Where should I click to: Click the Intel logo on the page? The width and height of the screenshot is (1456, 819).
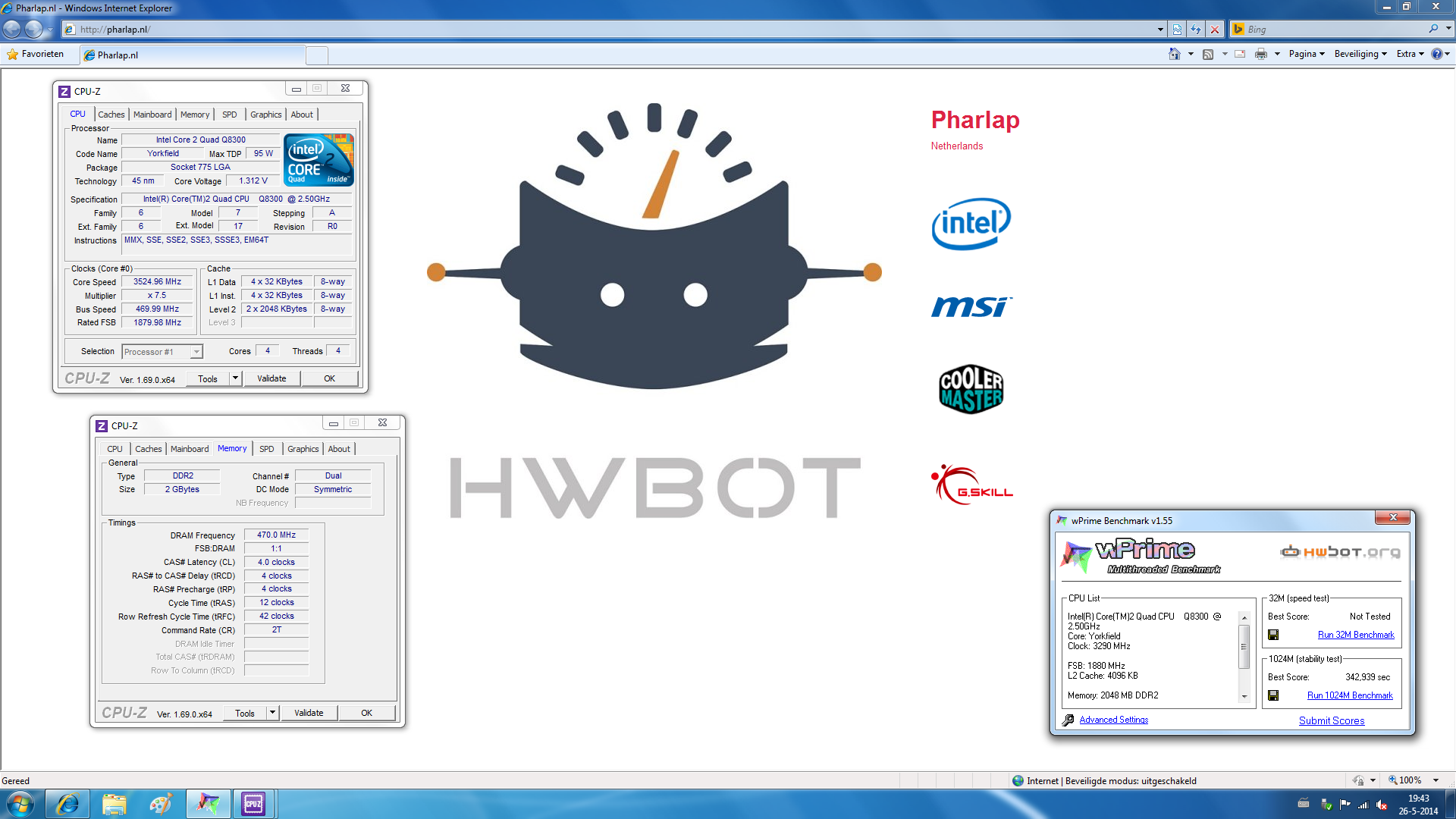tap(971, 224)
